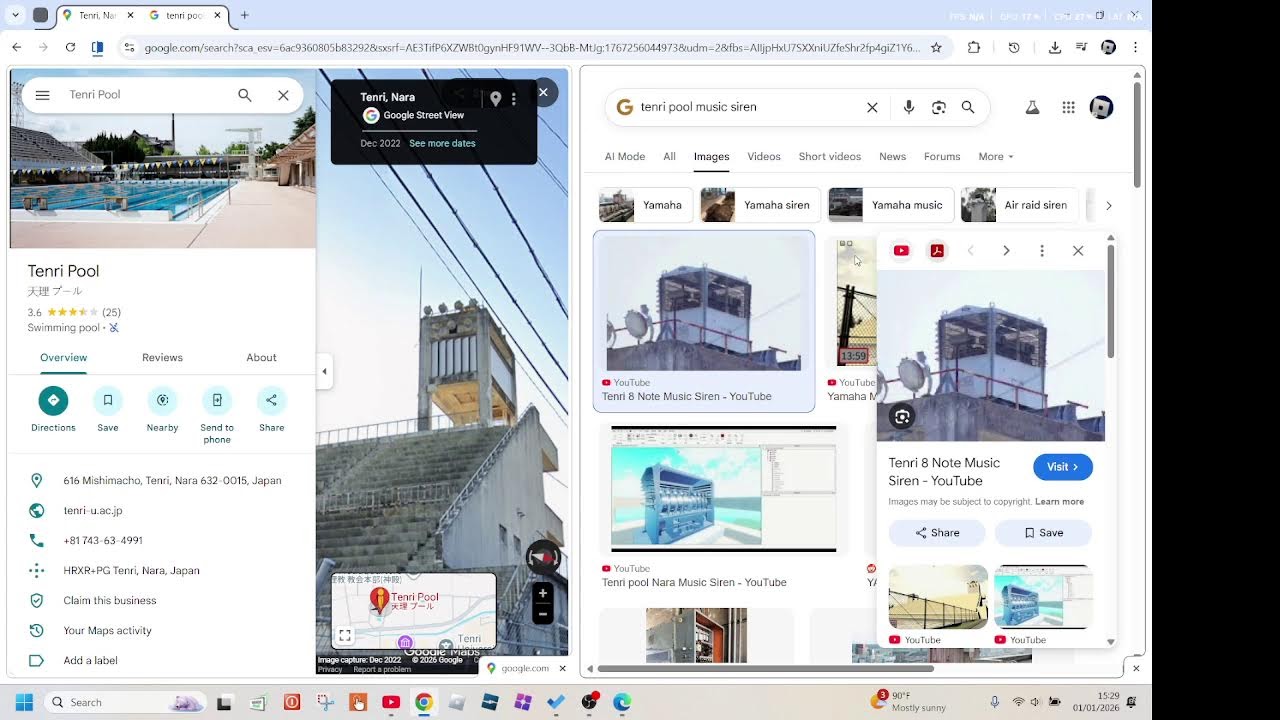The width and height of the screenshot is (1280, 720).
Task: Search inside preview image with Lens
Action: point(902,417)
